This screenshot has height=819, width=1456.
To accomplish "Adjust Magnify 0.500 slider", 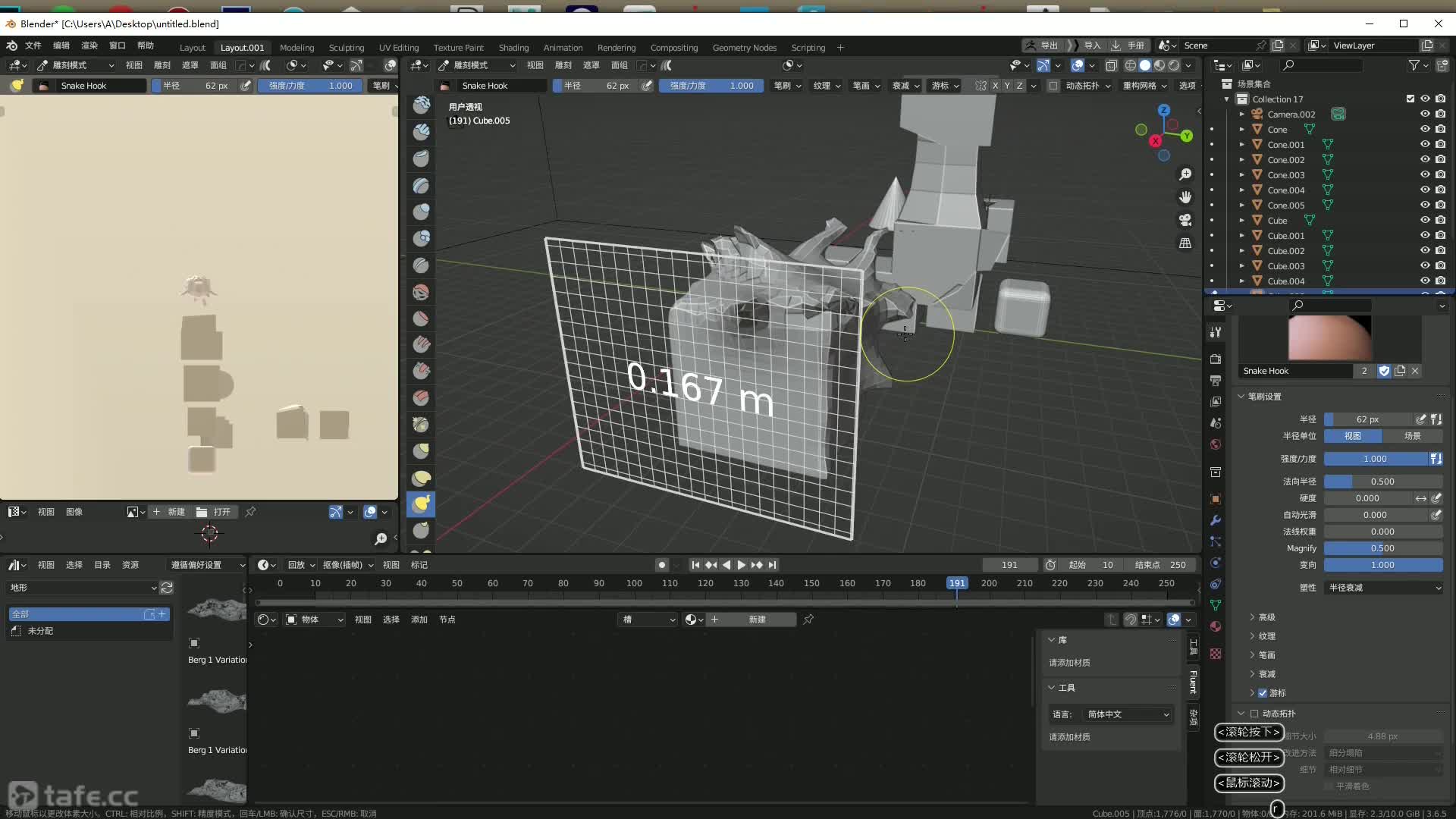I will (x=1383, y=548).
